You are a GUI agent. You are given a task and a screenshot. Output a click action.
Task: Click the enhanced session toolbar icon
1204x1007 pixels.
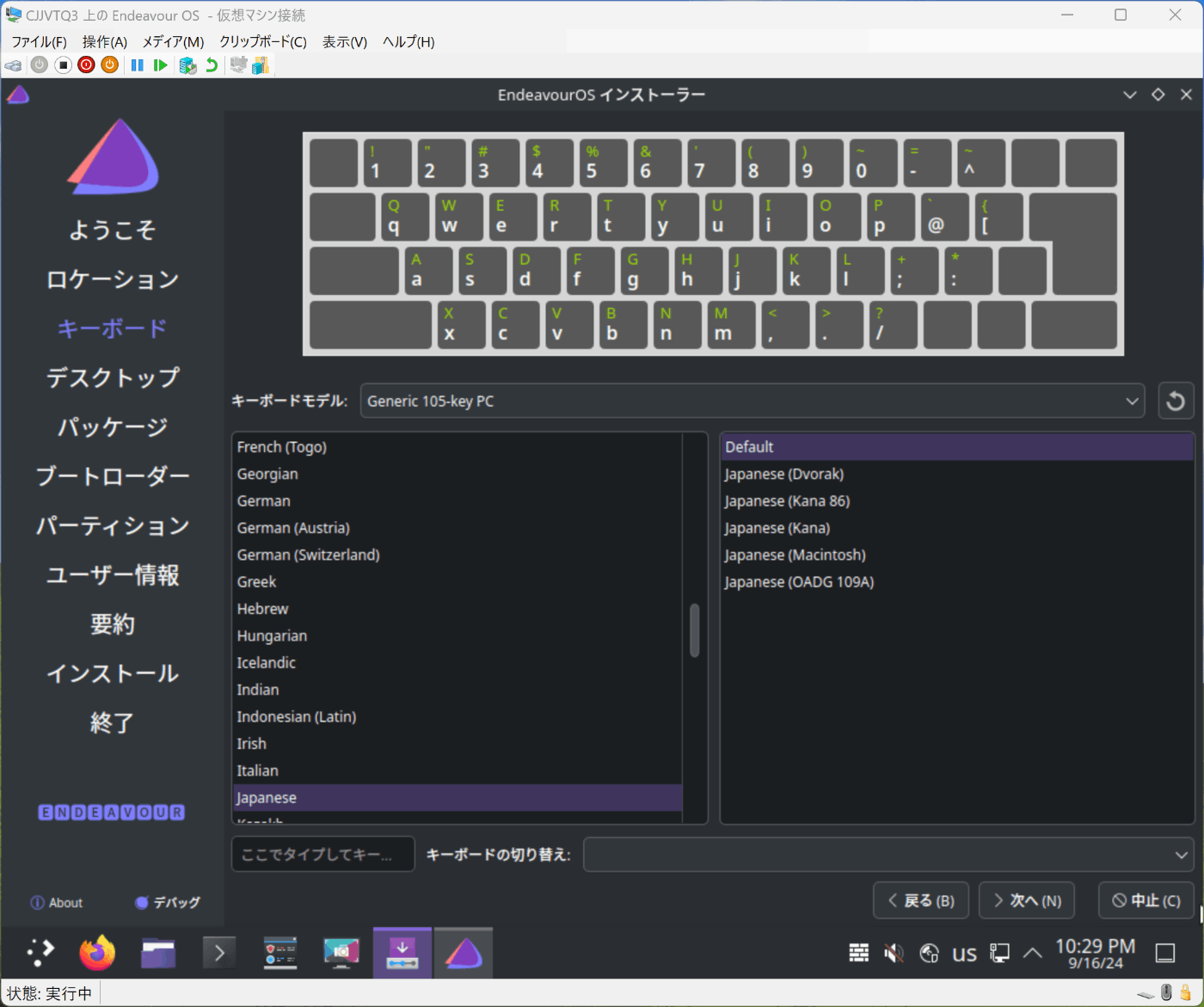pyautogui.click(x=238, y=64)
